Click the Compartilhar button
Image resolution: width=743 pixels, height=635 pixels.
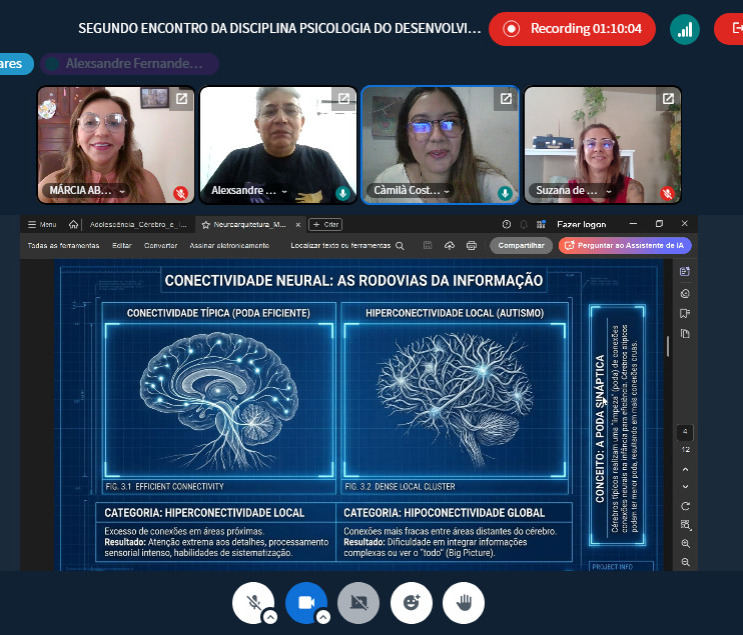(x=520, y=245)
